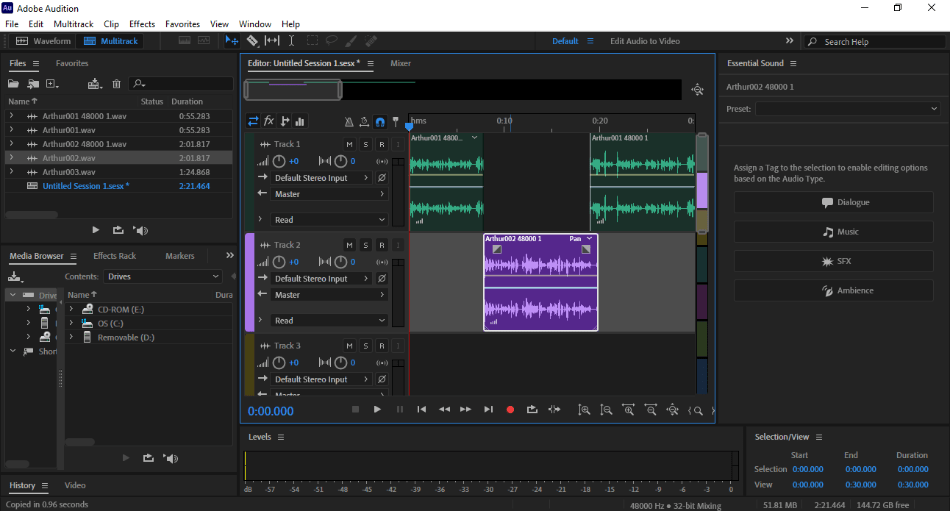
Task: Click the New File icon in Files panel
Action: [52, 84]
